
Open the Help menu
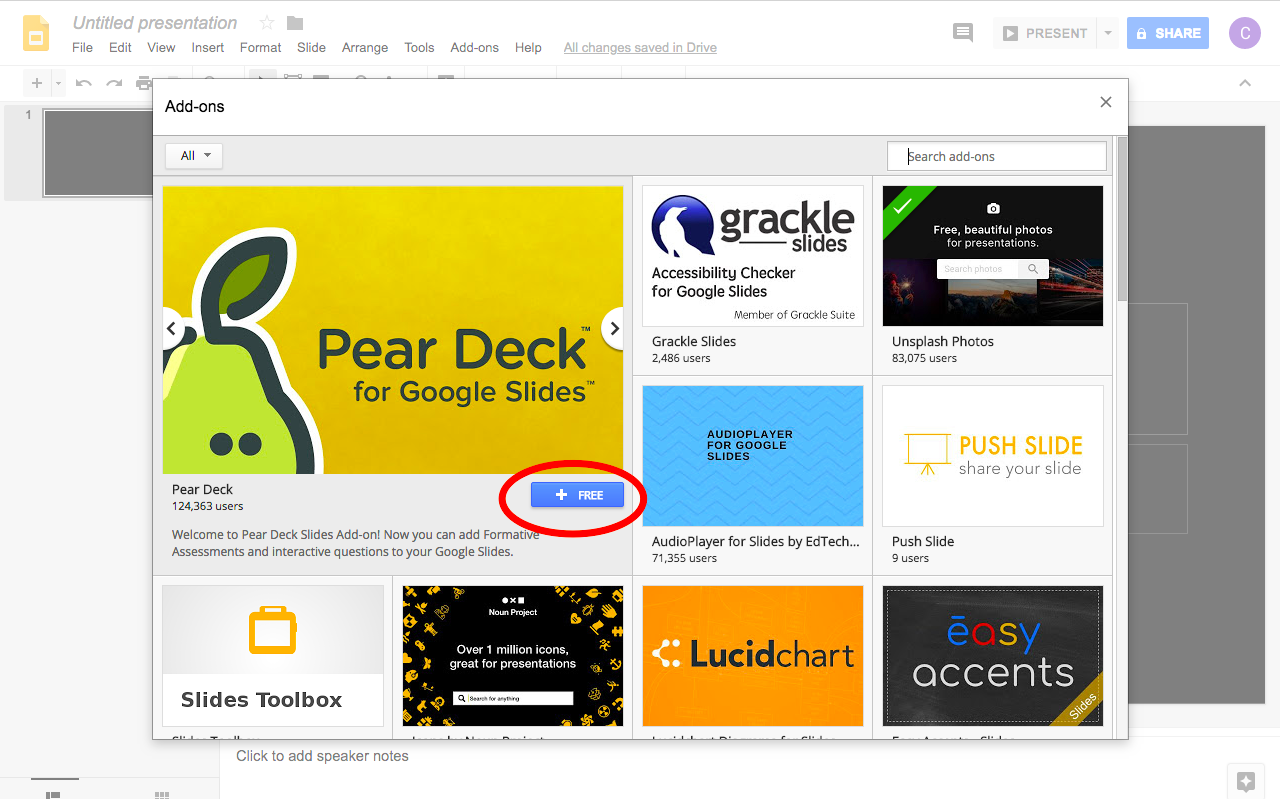coord(528,47)
